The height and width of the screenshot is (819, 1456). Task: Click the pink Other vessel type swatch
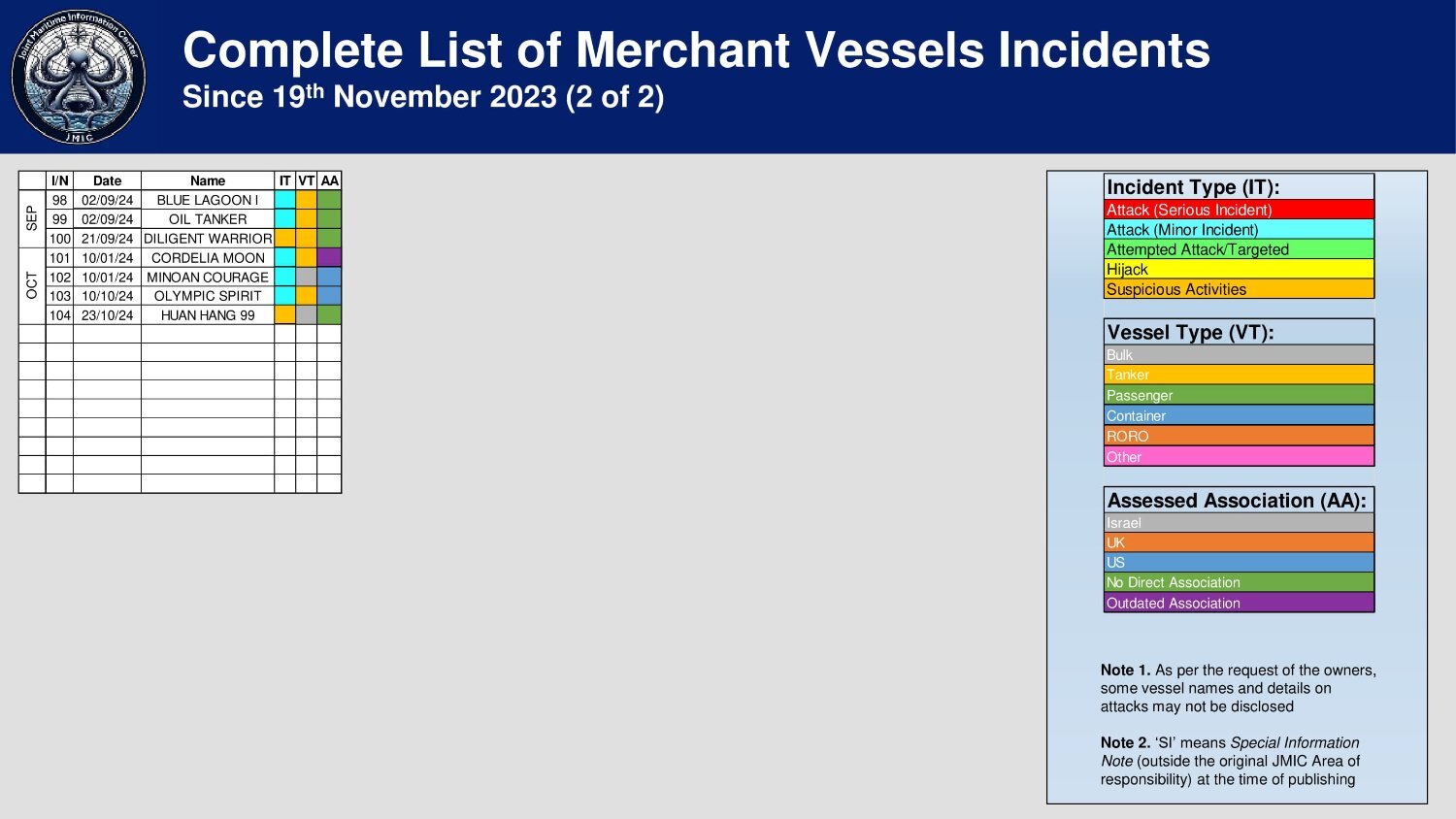1239,457
